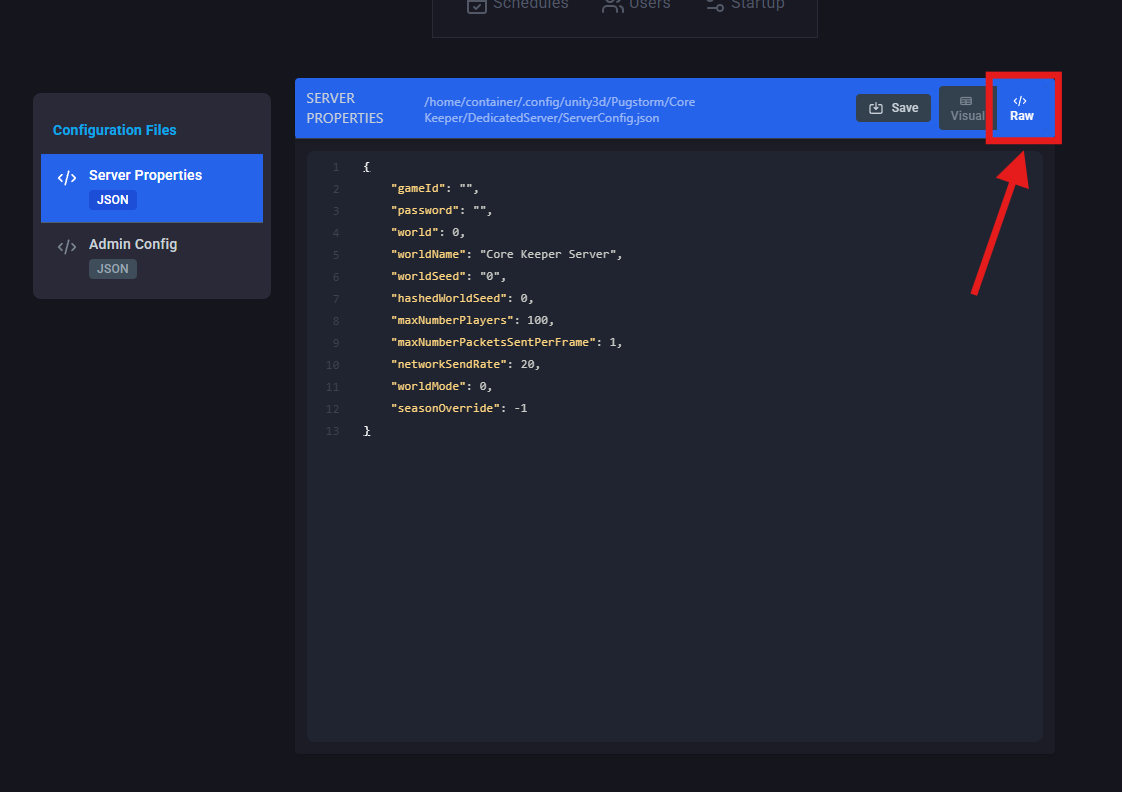
Task: Click the opening brace on line 1
Action: click(366, 167)
